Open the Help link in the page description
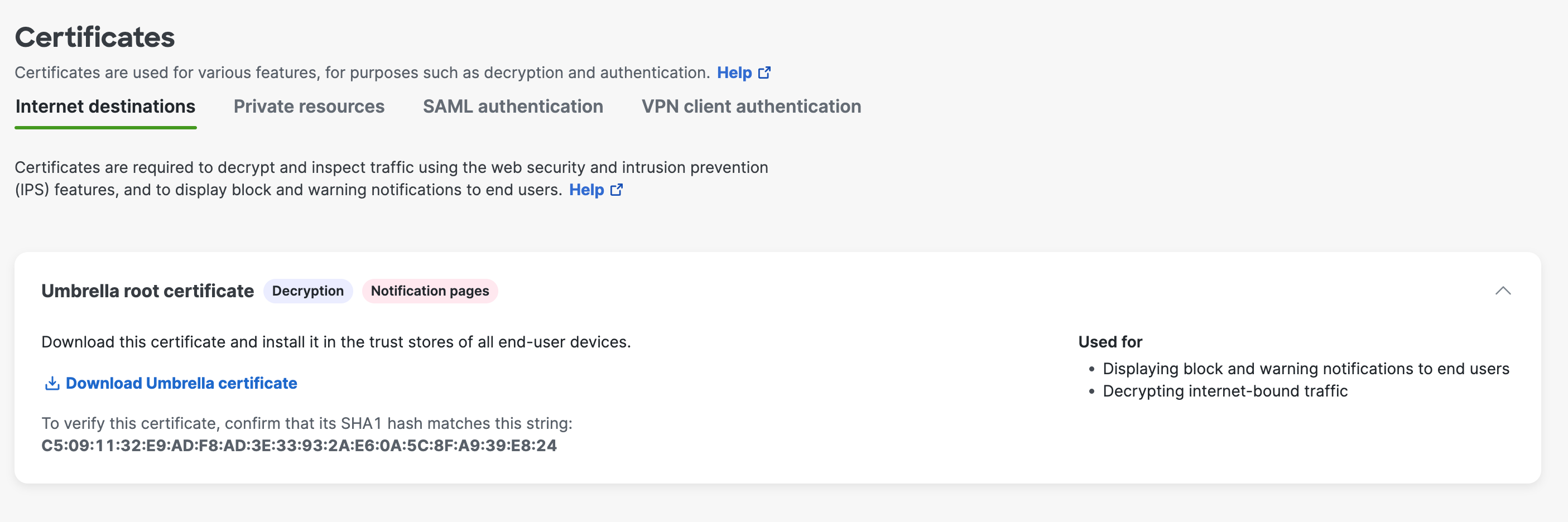This screenshot has width=1568, height=522. (735, 72)
